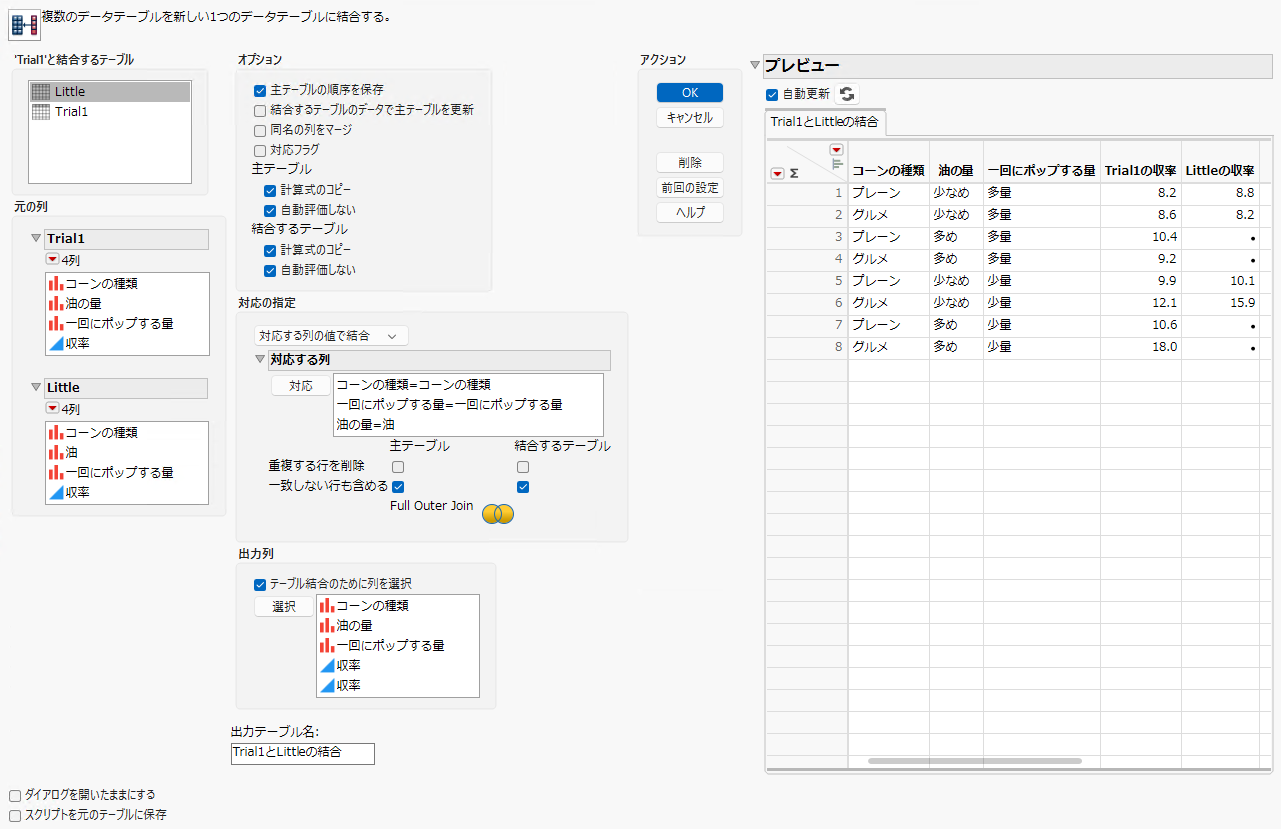Click the 削除 button
This screenshot has height=829, width=1281.
[x=690, y=162]
